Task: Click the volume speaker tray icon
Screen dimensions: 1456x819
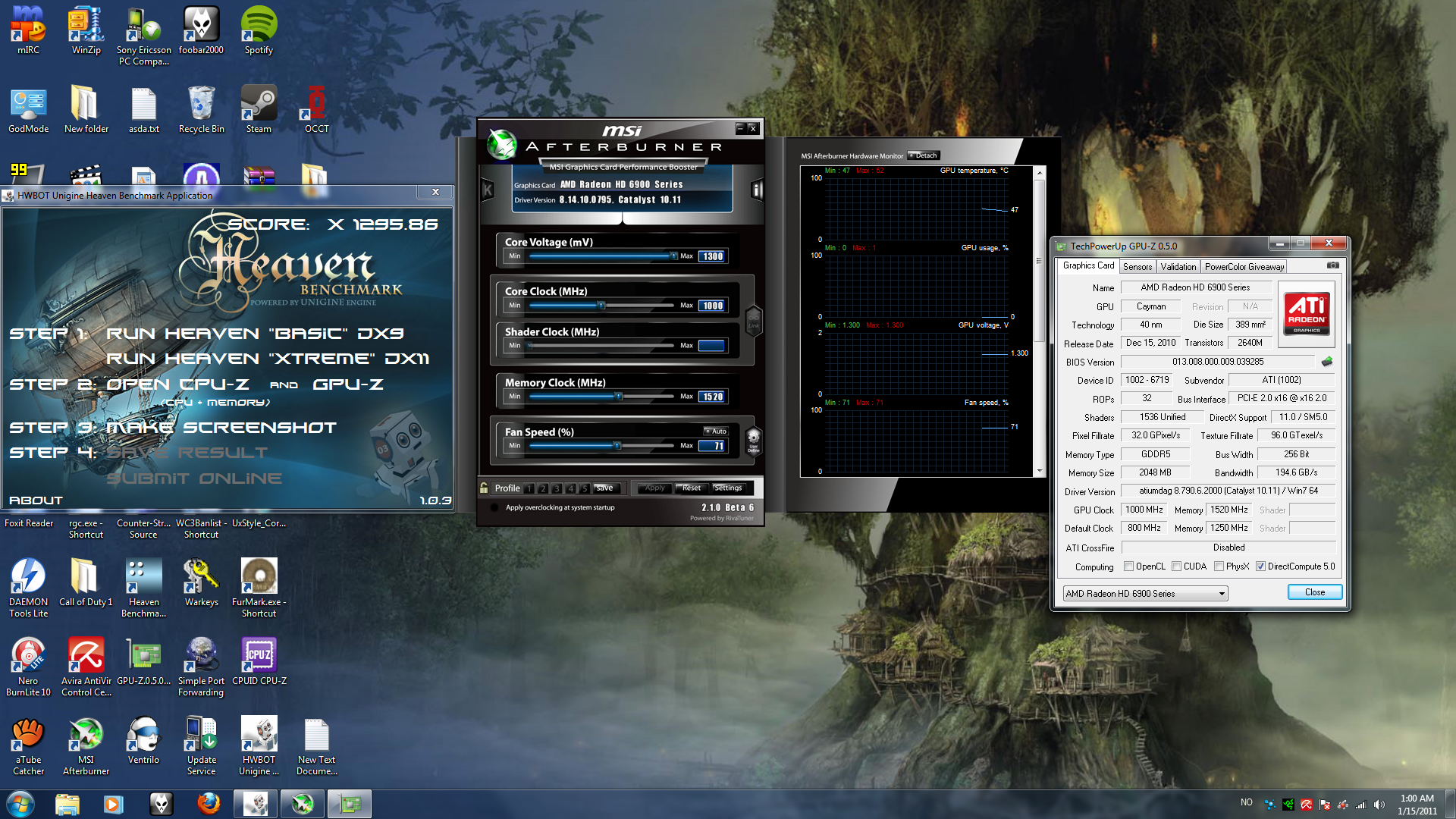Action: click(x=1379, y=804)
